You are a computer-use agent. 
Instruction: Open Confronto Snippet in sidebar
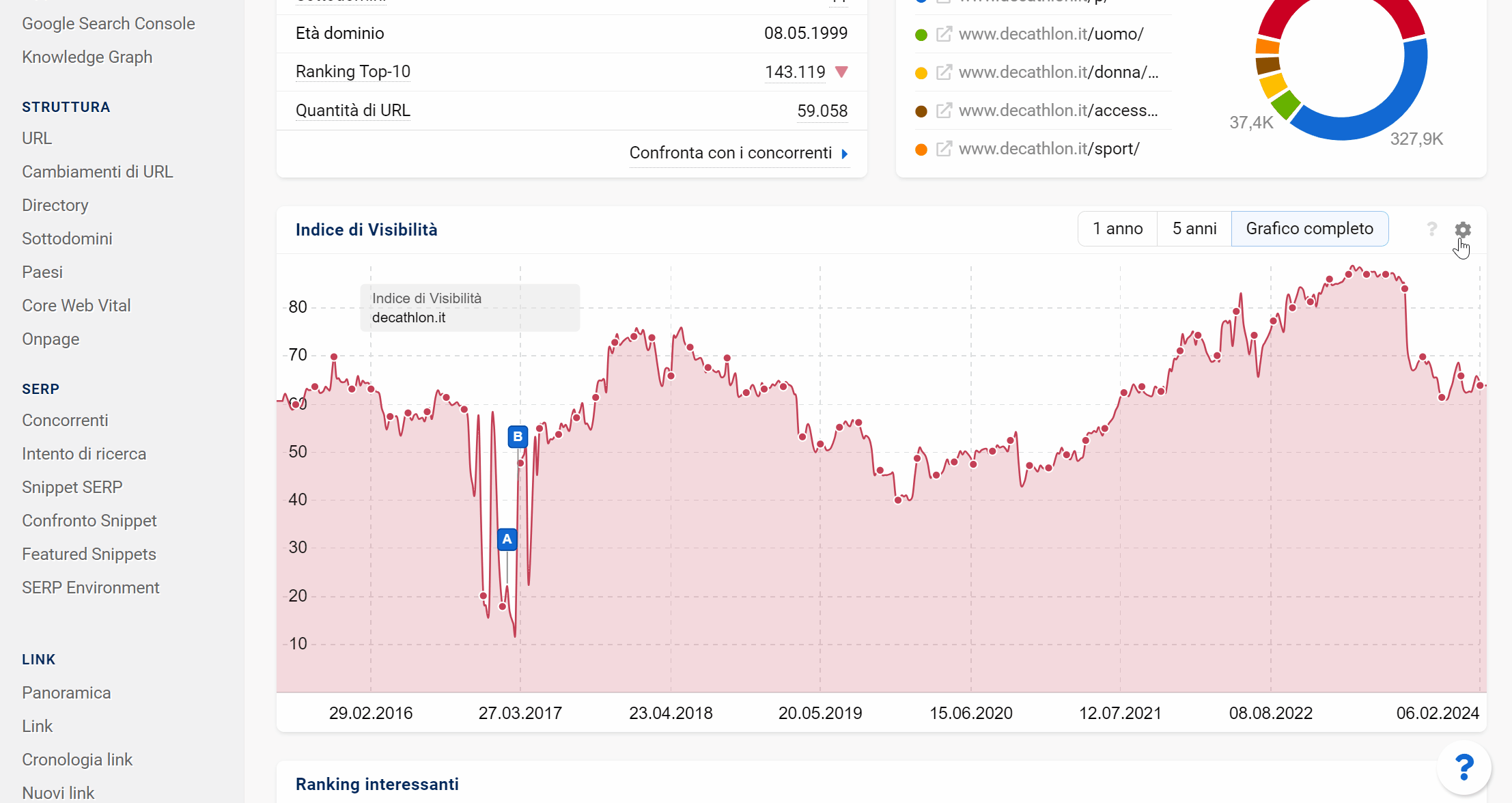coord(89,521)
